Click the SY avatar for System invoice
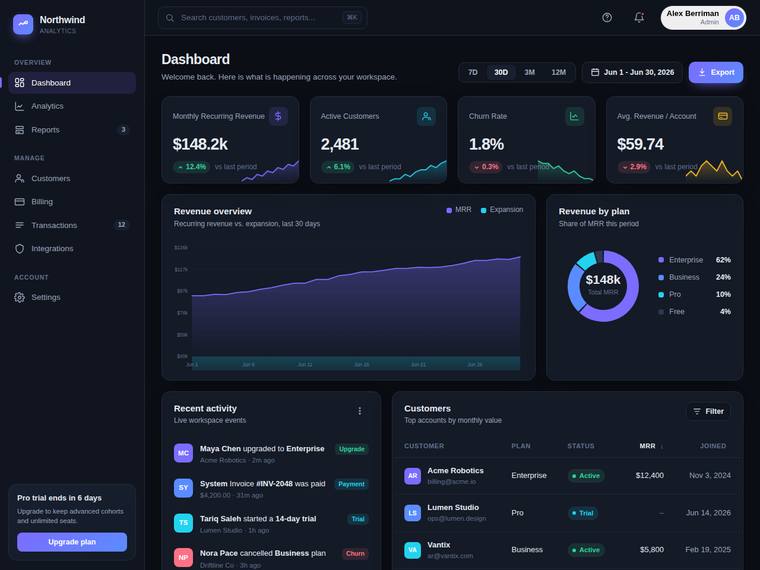The height and width of the screenshot is (570, 760). click(183, 488)
